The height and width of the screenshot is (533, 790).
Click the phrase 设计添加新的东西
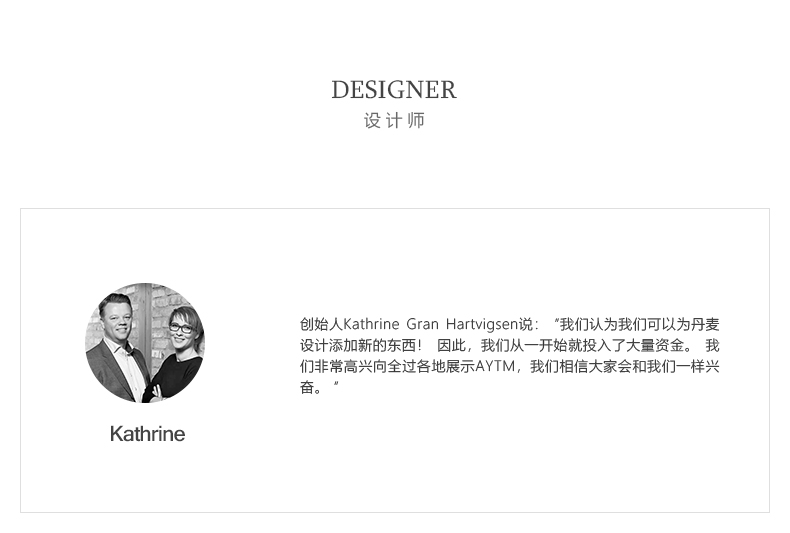[x=358, y=346]
